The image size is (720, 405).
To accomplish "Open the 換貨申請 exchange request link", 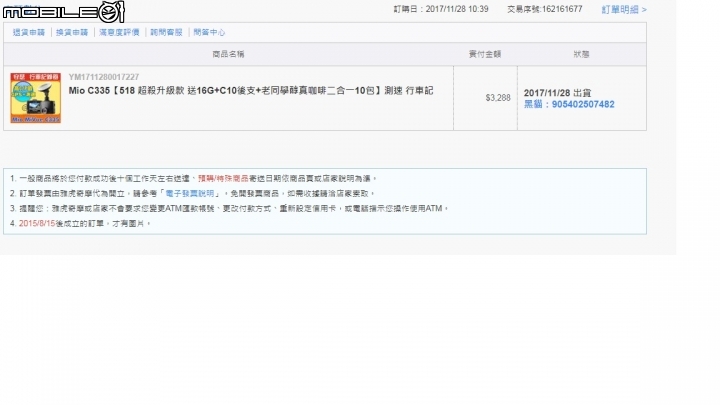I will [72, 33].
